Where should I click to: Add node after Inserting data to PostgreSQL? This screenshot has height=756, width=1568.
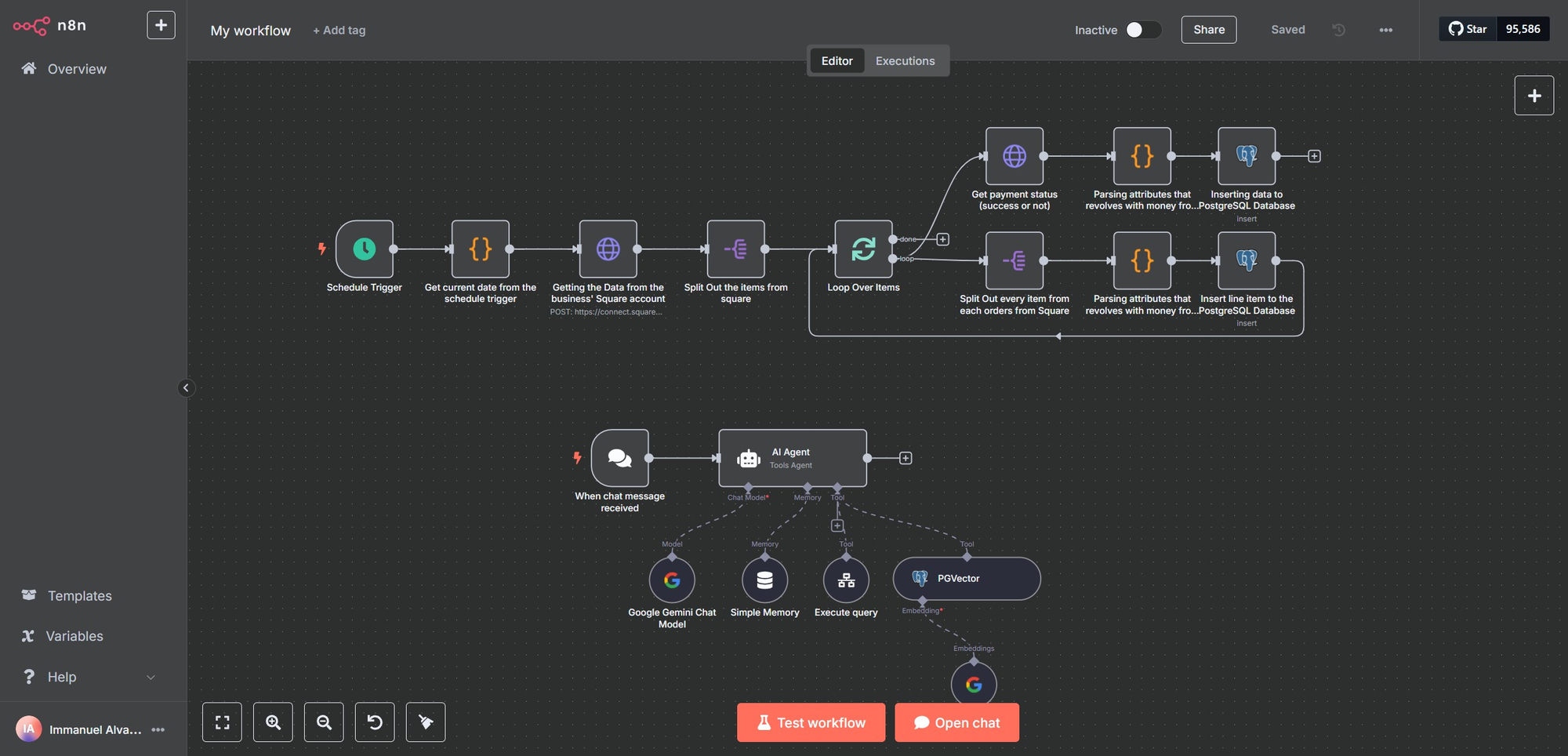click(1314, 156)
